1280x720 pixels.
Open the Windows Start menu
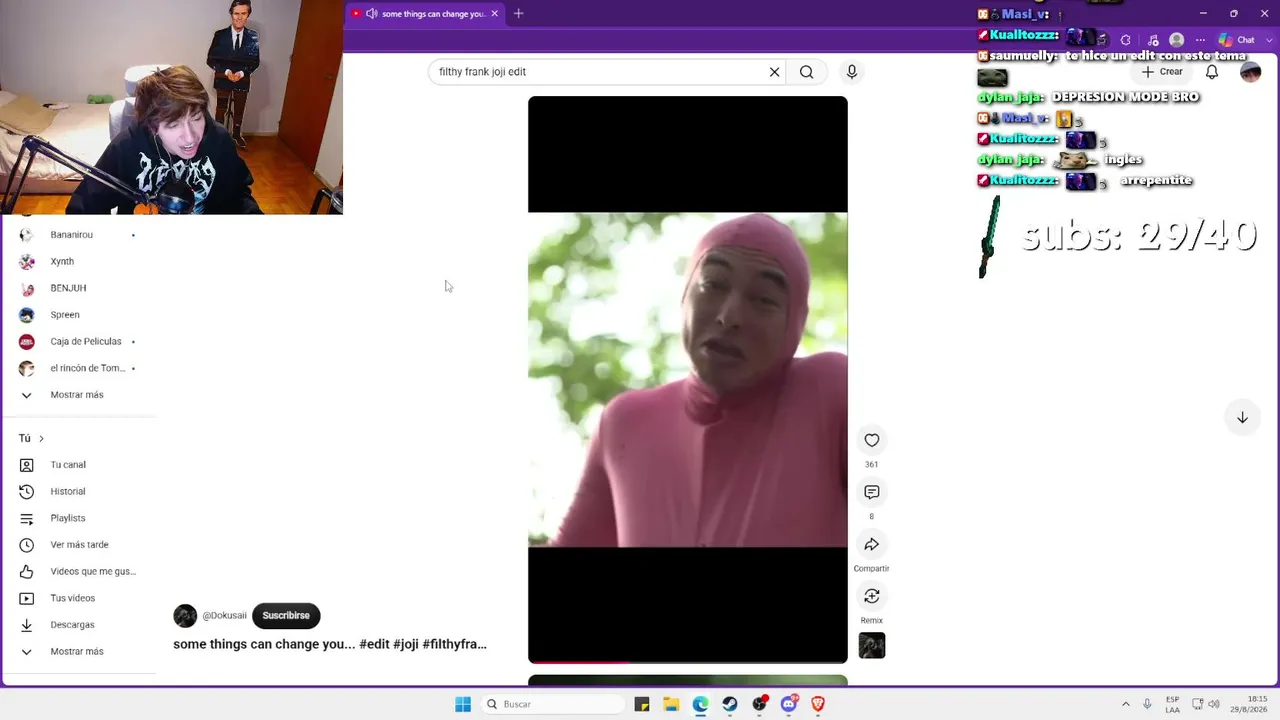pyautogui.click(x=463, y=704)
